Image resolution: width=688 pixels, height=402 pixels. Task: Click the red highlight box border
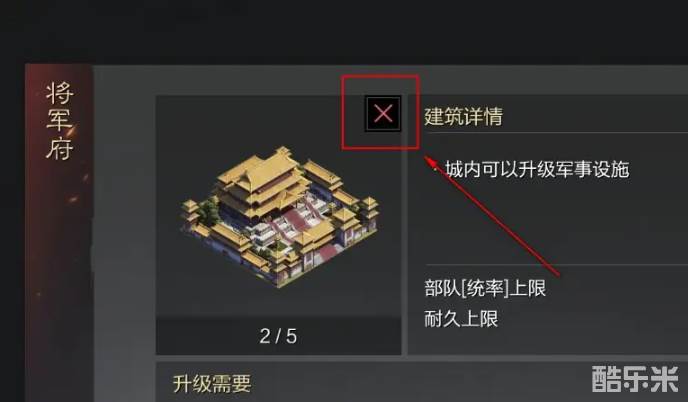[380, 76]
